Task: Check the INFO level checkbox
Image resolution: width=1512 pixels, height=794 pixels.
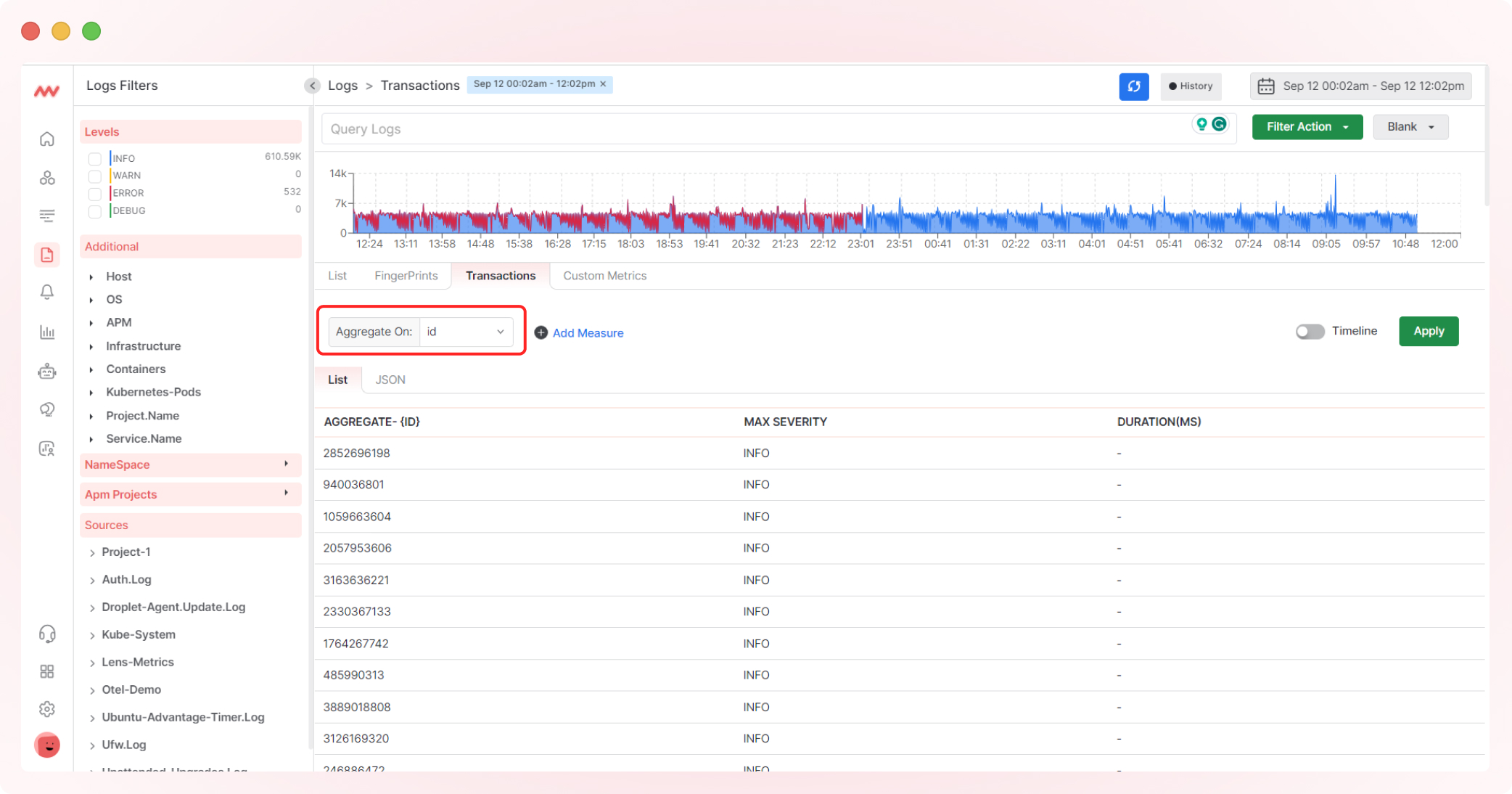Action: pyautogui.click(x=95, y=158)
